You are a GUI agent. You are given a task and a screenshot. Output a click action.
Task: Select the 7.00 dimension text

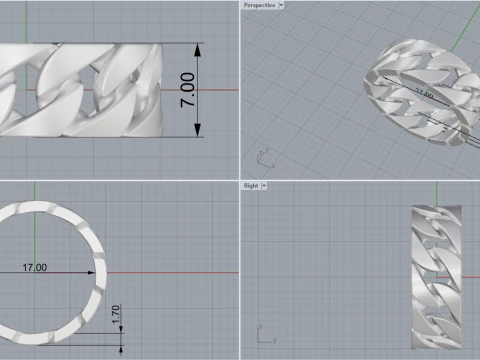pos(188,90)
